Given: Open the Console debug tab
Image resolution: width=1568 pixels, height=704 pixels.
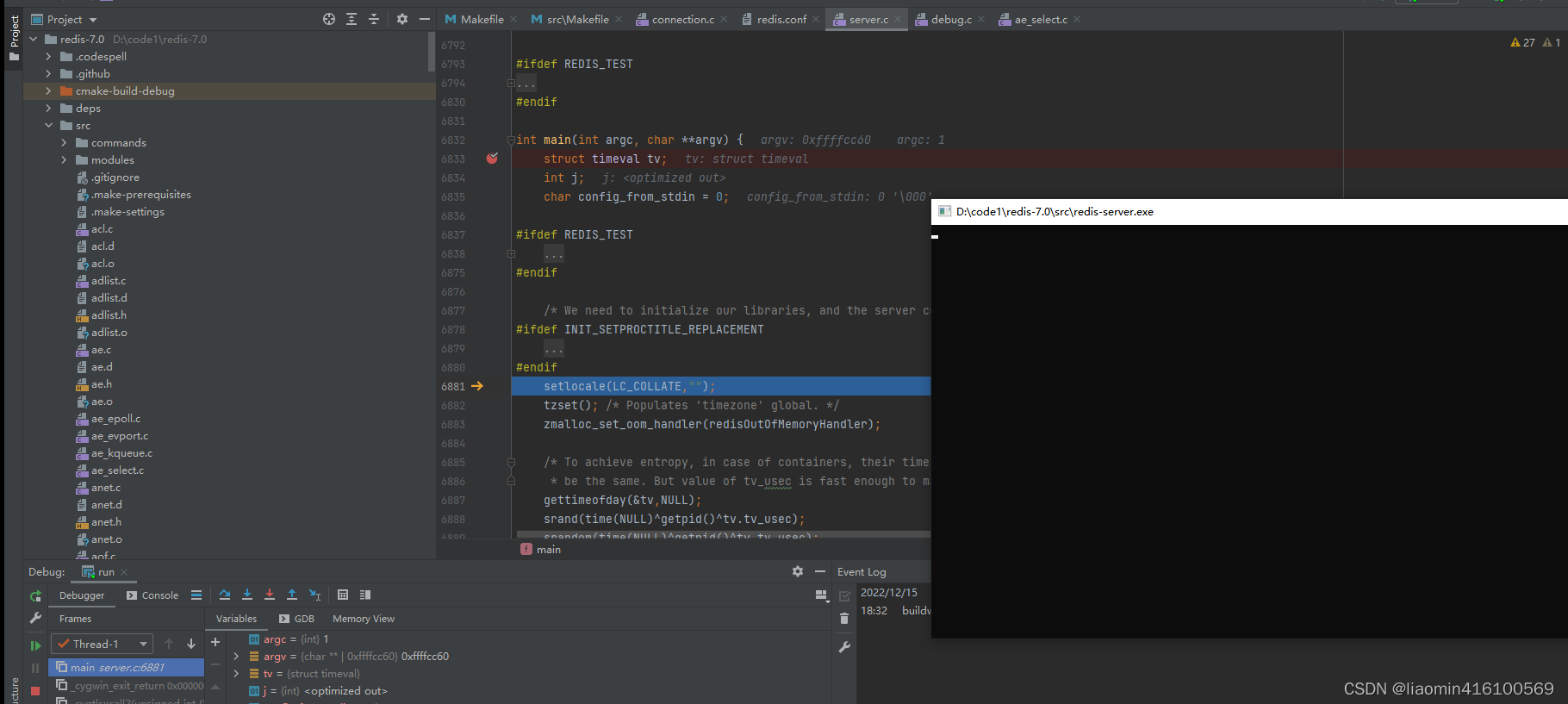Looking at the screenshot, I should (x=152, y=595).
